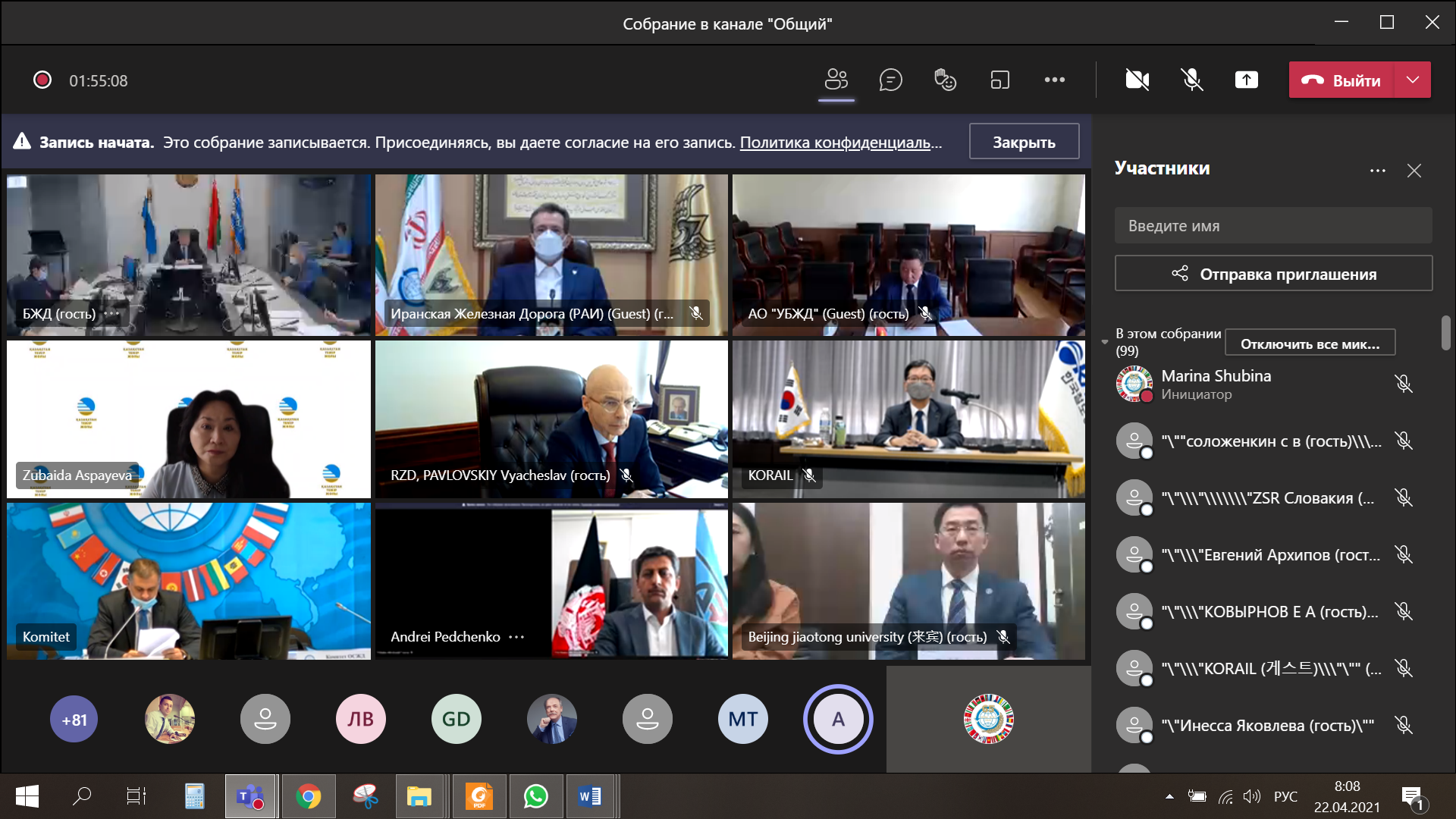The height and width of the screenshot is (819, 1456).
Task: Click the highlighted A participant avatar
Action: (x=838, y=719)
